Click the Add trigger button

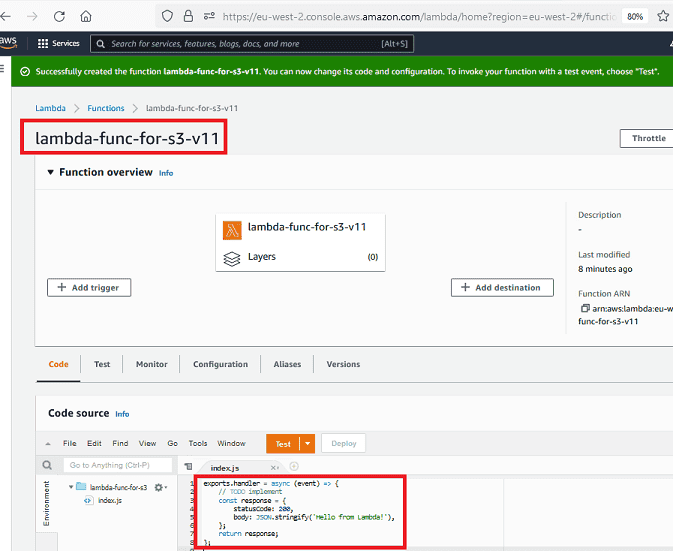click(89, 287)
